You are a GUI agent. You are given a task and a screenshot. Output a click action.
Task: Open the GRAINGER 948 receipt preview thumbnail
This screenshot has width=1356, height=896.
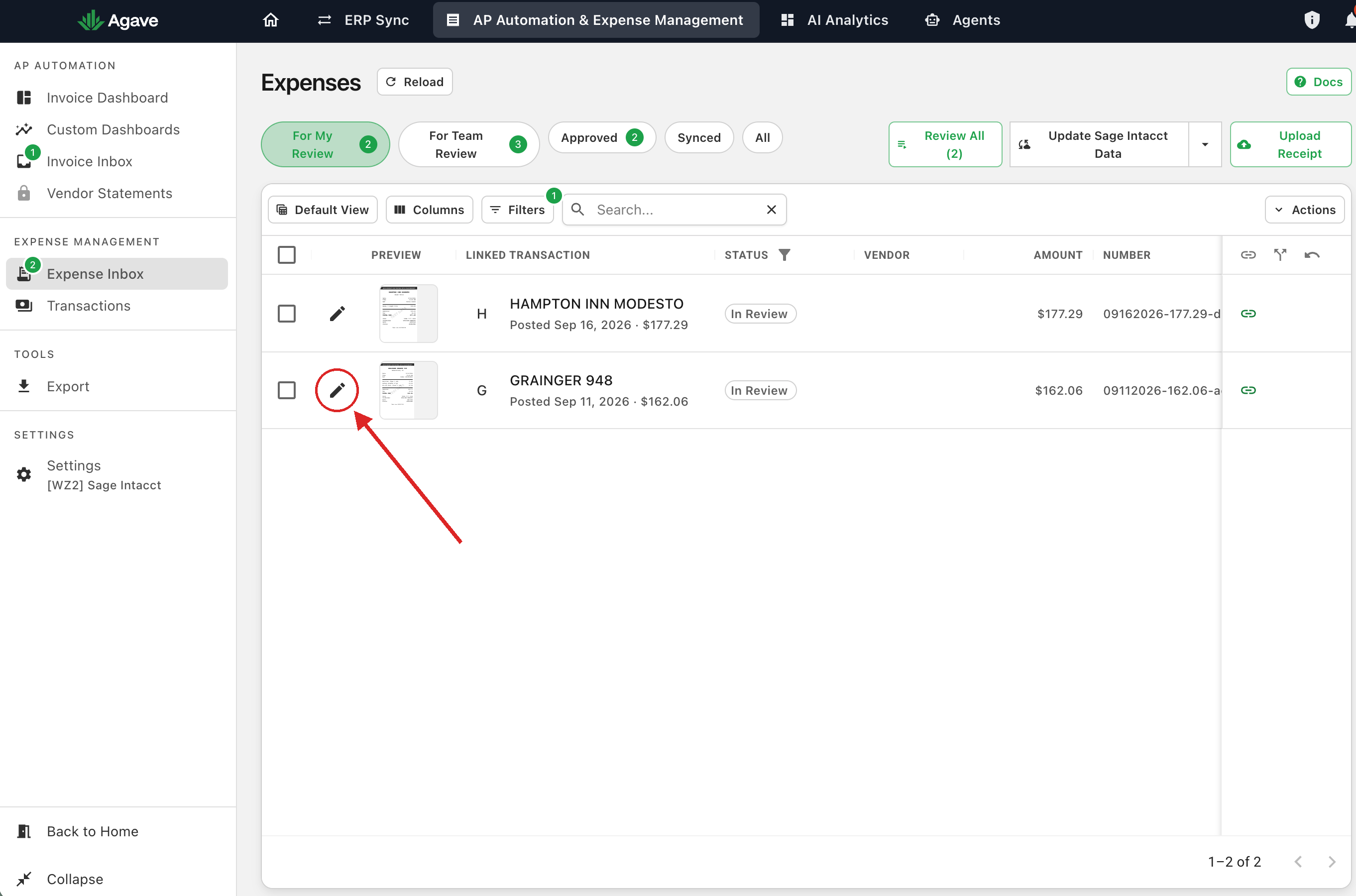pos(409,390)
